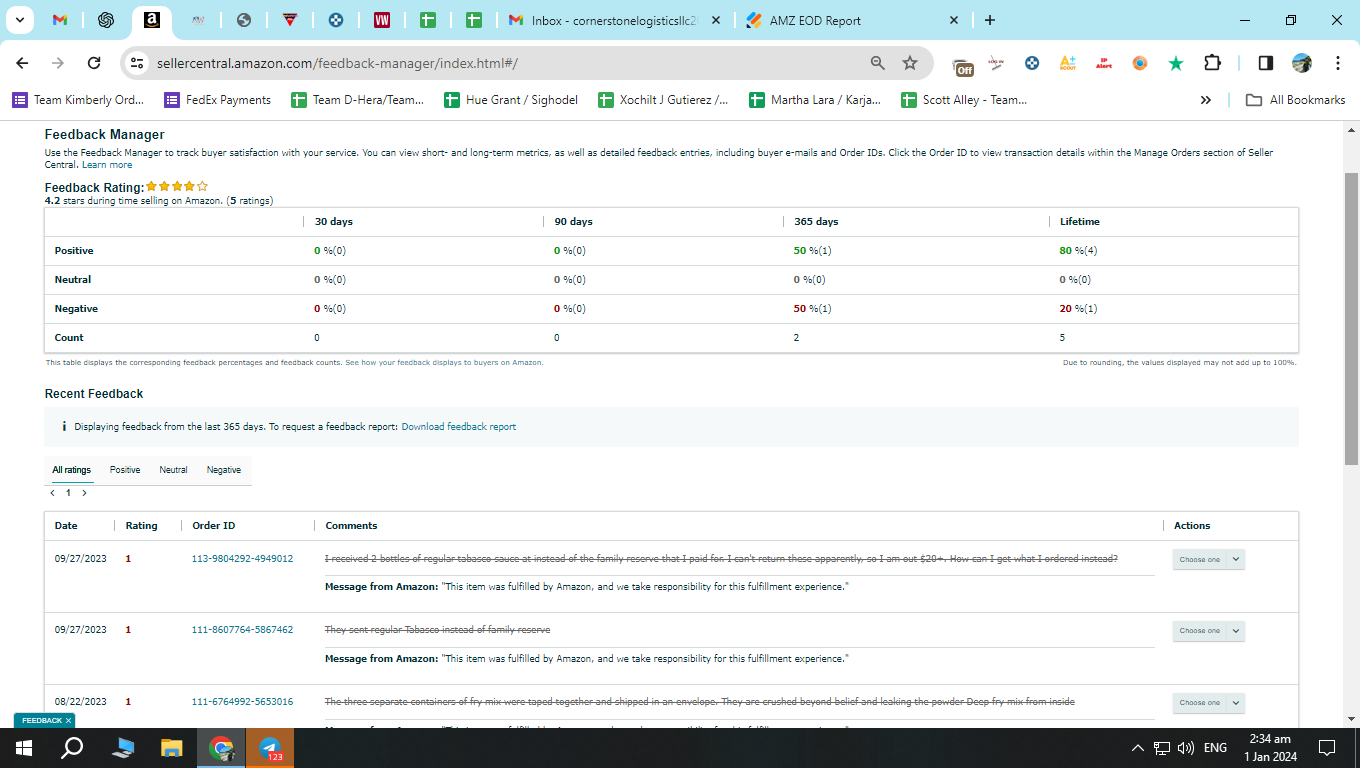This screenshot has width=1360, height=768.
Task: Go to previous feedback page arrow
Action: pyautogui.click(x=53, y=493)
